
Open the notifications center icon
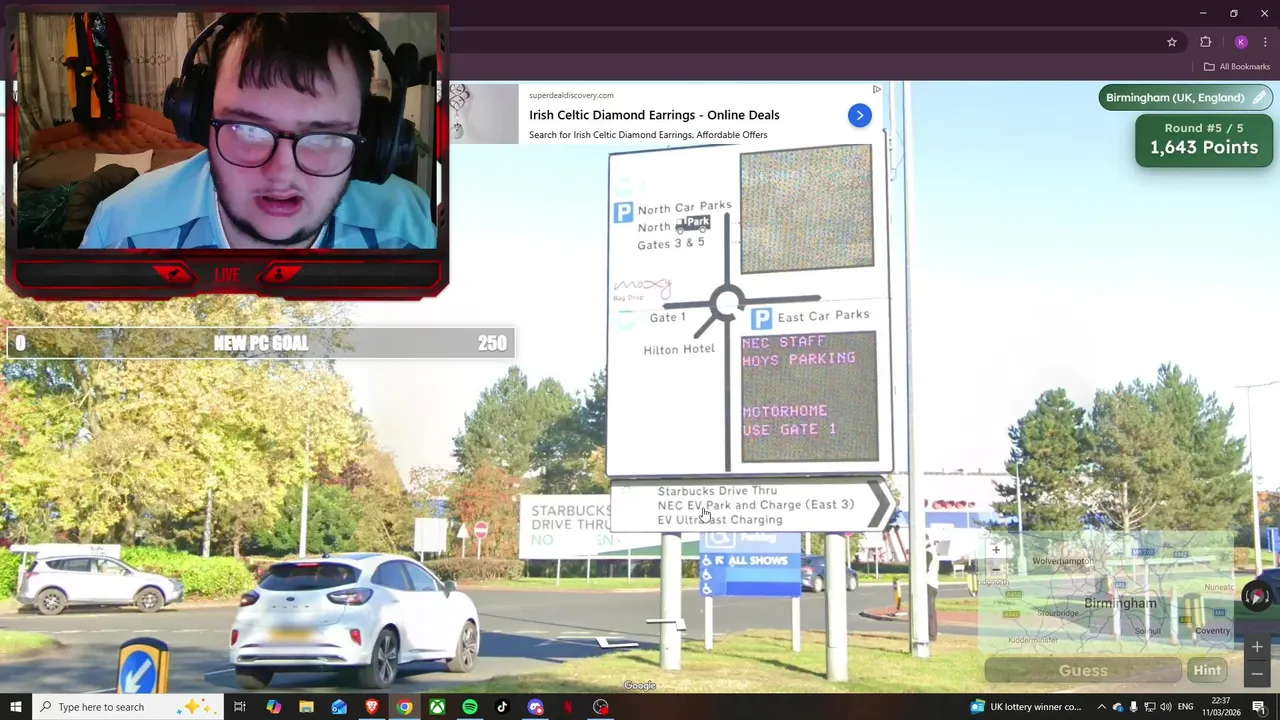click(x=1259, y=707)
